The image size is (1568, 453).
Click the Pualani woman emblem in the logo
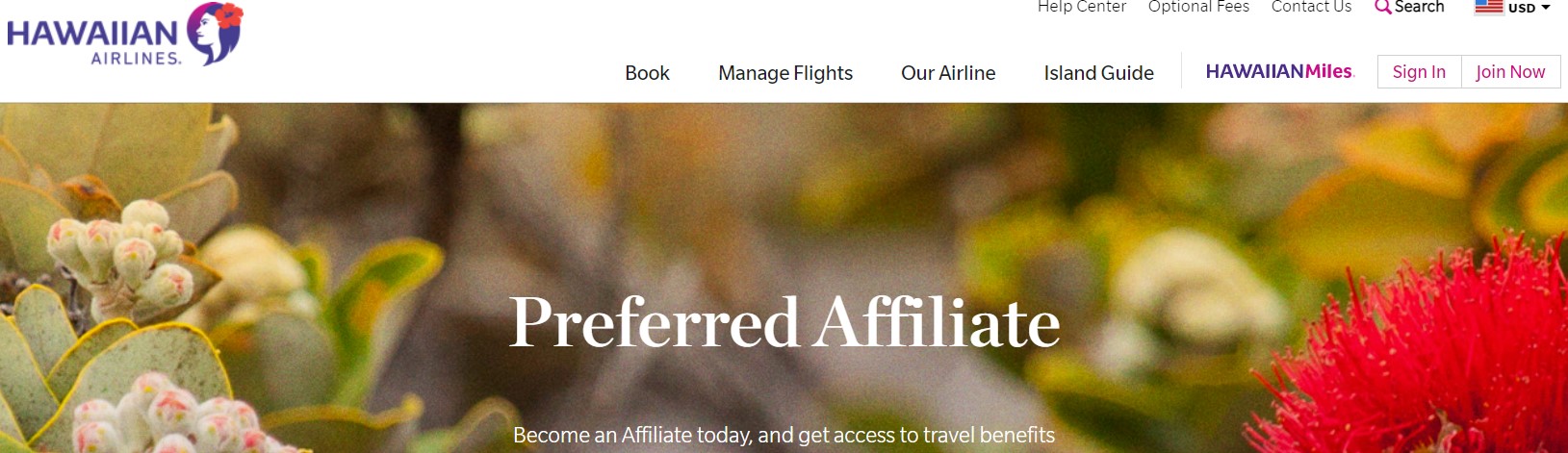point(214,33)
